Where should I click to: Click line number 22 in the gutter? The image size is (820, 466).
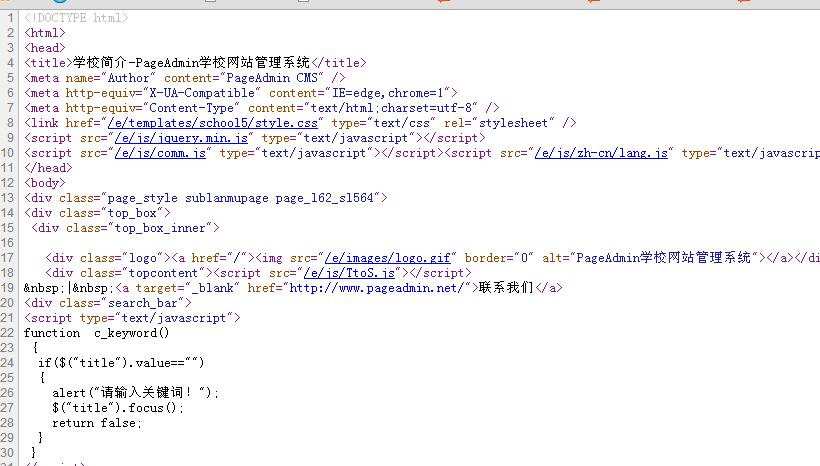coord(8,333)
